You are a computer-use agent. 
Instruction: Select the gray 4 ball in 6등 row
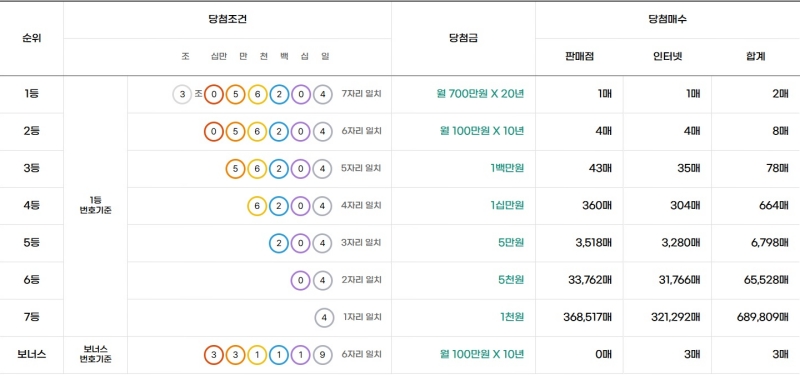[x=322, y=280]
